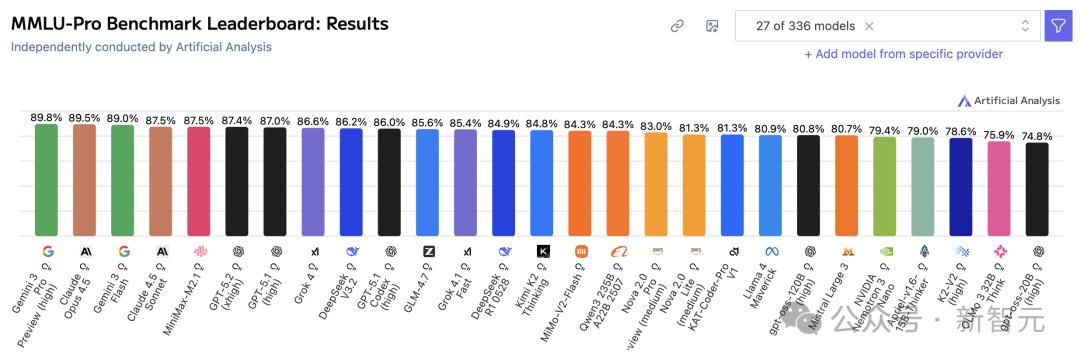Click the green Gemini 3 Pro bar at 89.8%

(47, 180)
